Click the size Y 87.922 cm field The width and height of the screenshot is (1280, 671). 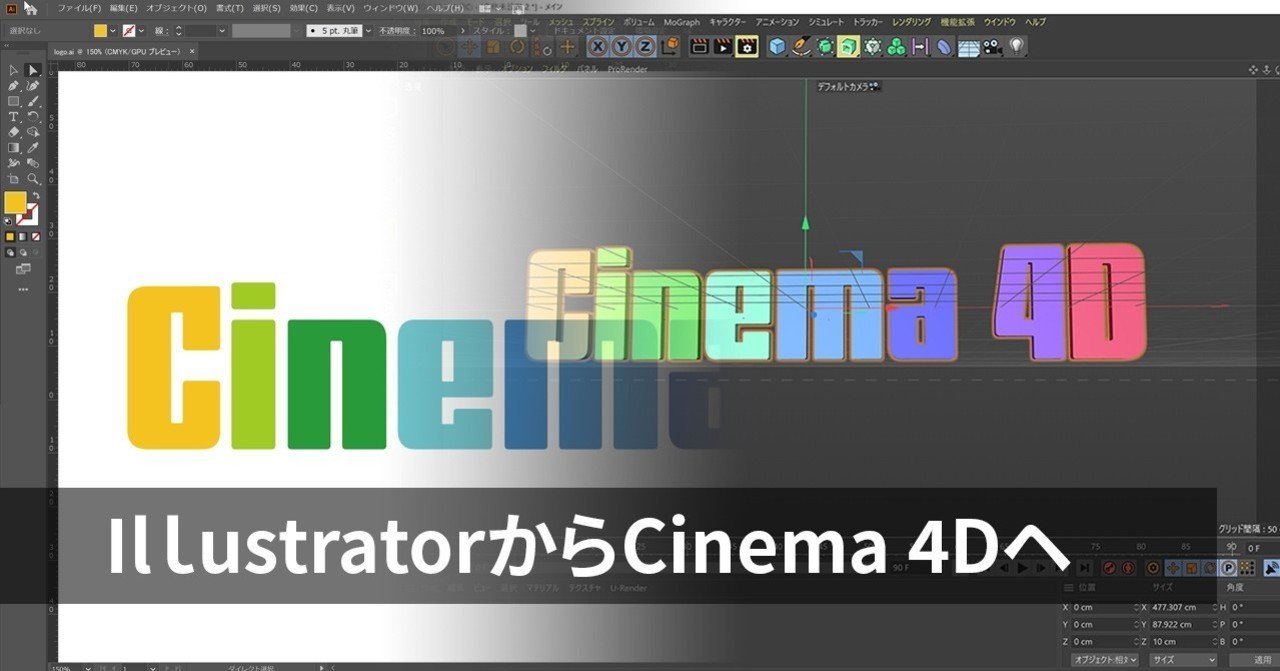[x=1178, y=624]
